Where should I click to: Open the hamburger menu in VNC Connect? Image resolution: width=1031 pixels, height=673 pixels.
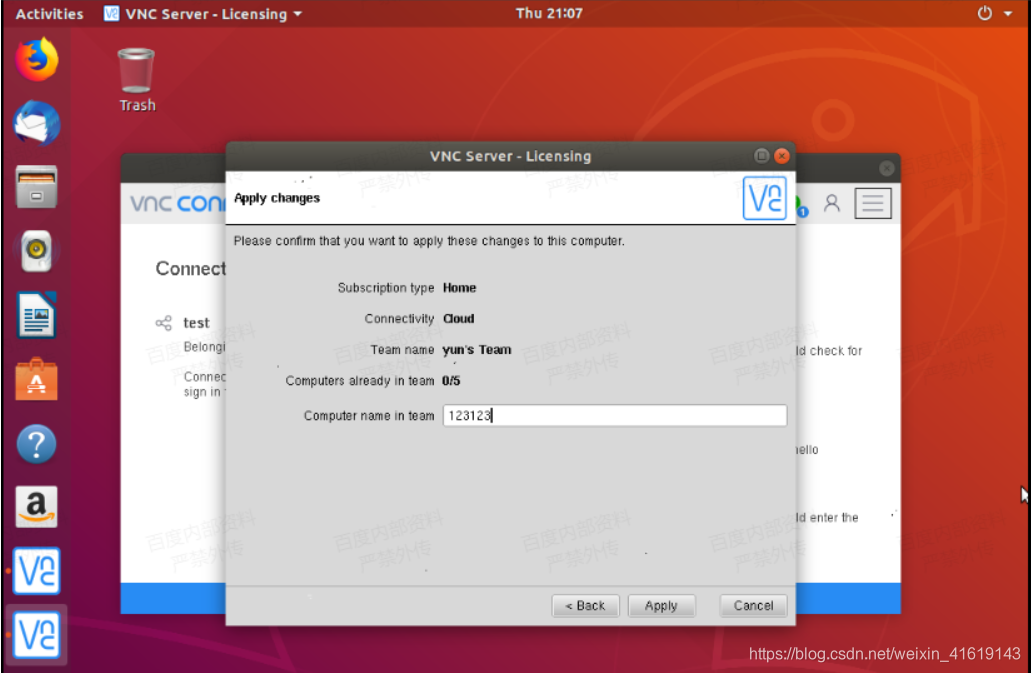(x=873, y=203)
